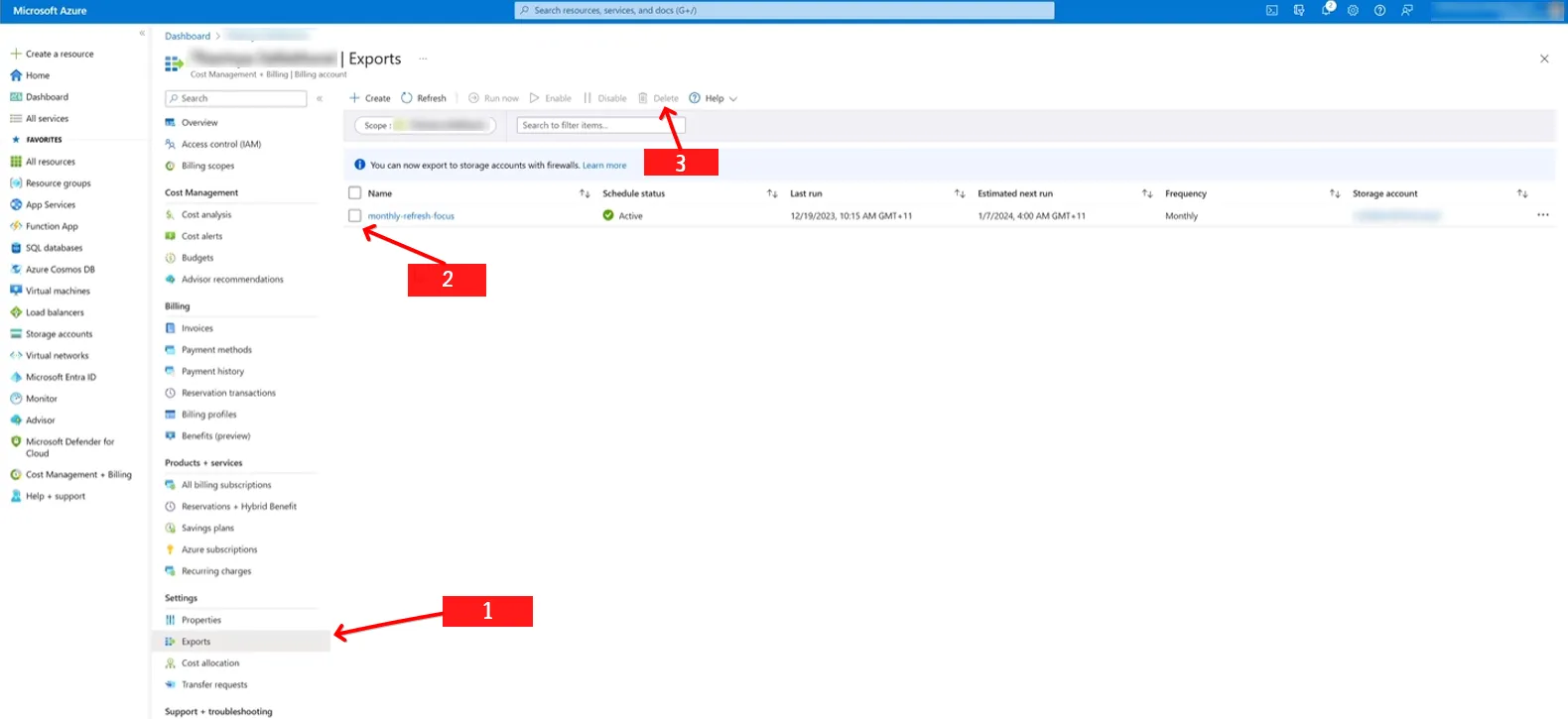
Task: Check the monthly-refresh-focus row checkbox
Action: [355, 215]
